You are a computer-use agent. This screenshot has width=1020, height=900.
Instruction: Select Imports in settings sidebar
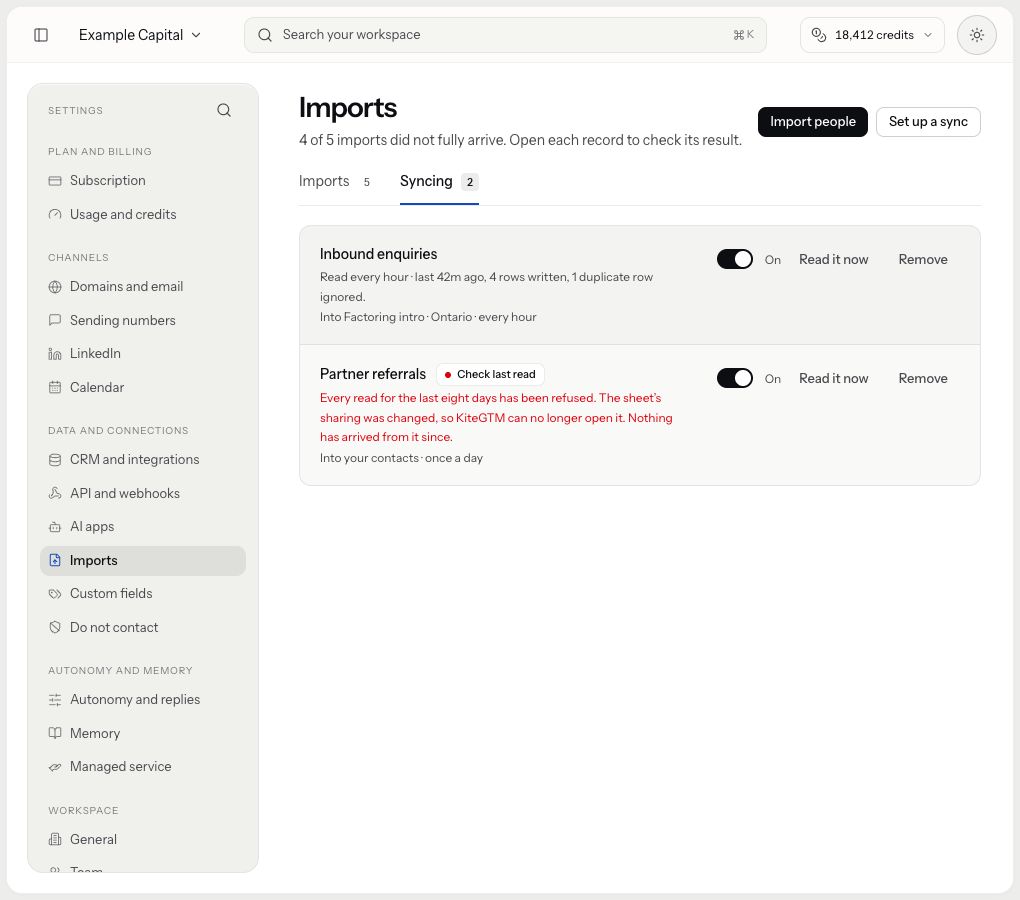pyautogui.click(x=142, y=561)
